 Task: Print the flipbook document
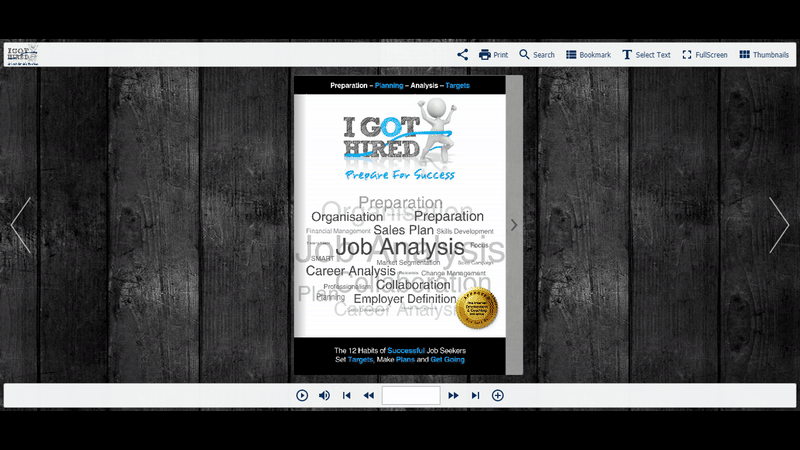[x=493, y=55]
